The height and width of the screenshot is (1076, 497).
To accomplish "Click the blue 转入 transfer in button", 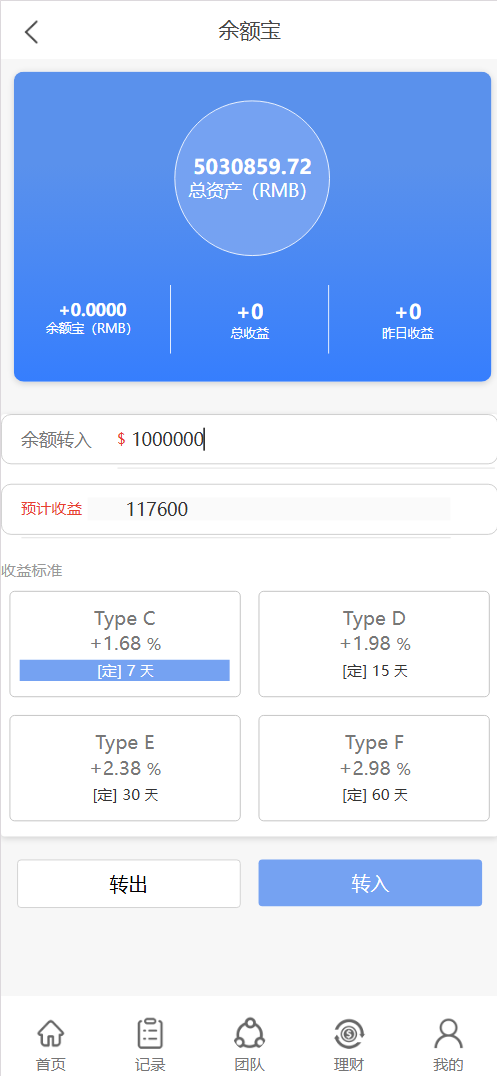I will 370,883.
